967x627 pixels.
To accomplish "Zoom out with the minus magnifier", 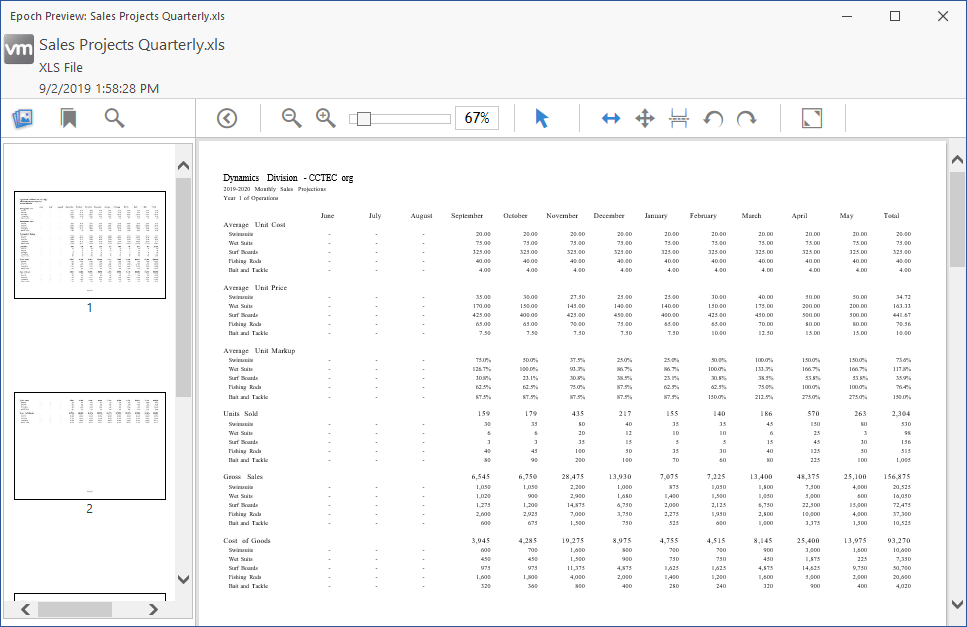I will 292,118.
